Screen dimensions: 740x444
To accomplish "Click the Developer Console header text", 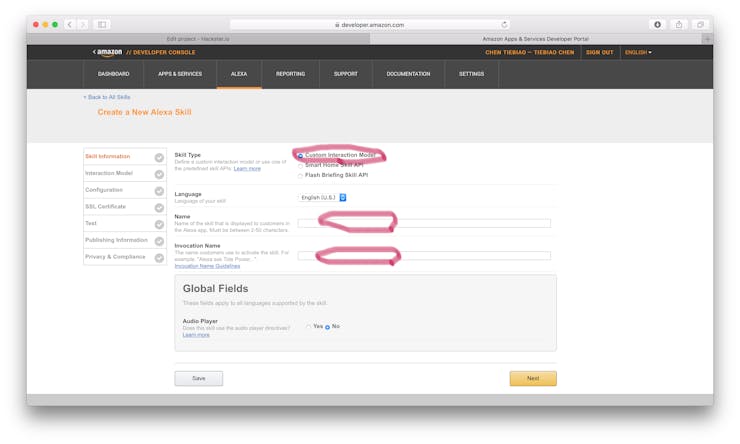I will point(160,52).
